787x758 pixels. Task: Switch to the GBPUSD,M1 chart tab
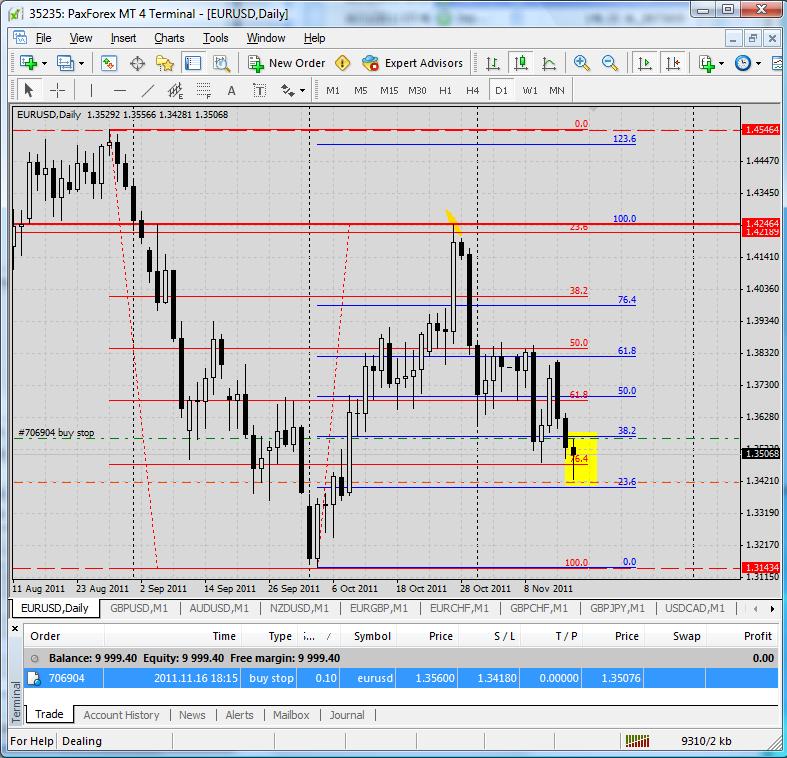pos(139,608)
